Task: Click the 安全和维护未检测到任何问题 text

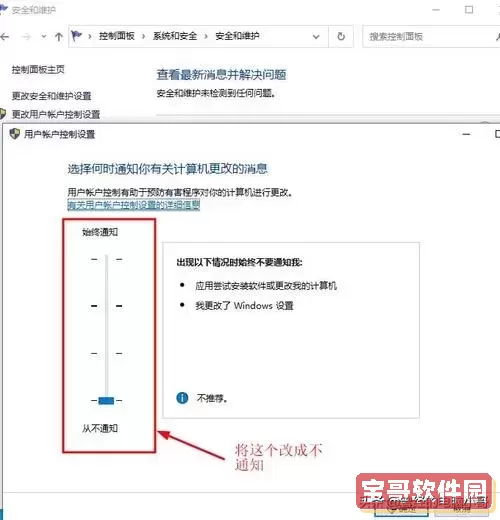Action: tap(216, 93)
